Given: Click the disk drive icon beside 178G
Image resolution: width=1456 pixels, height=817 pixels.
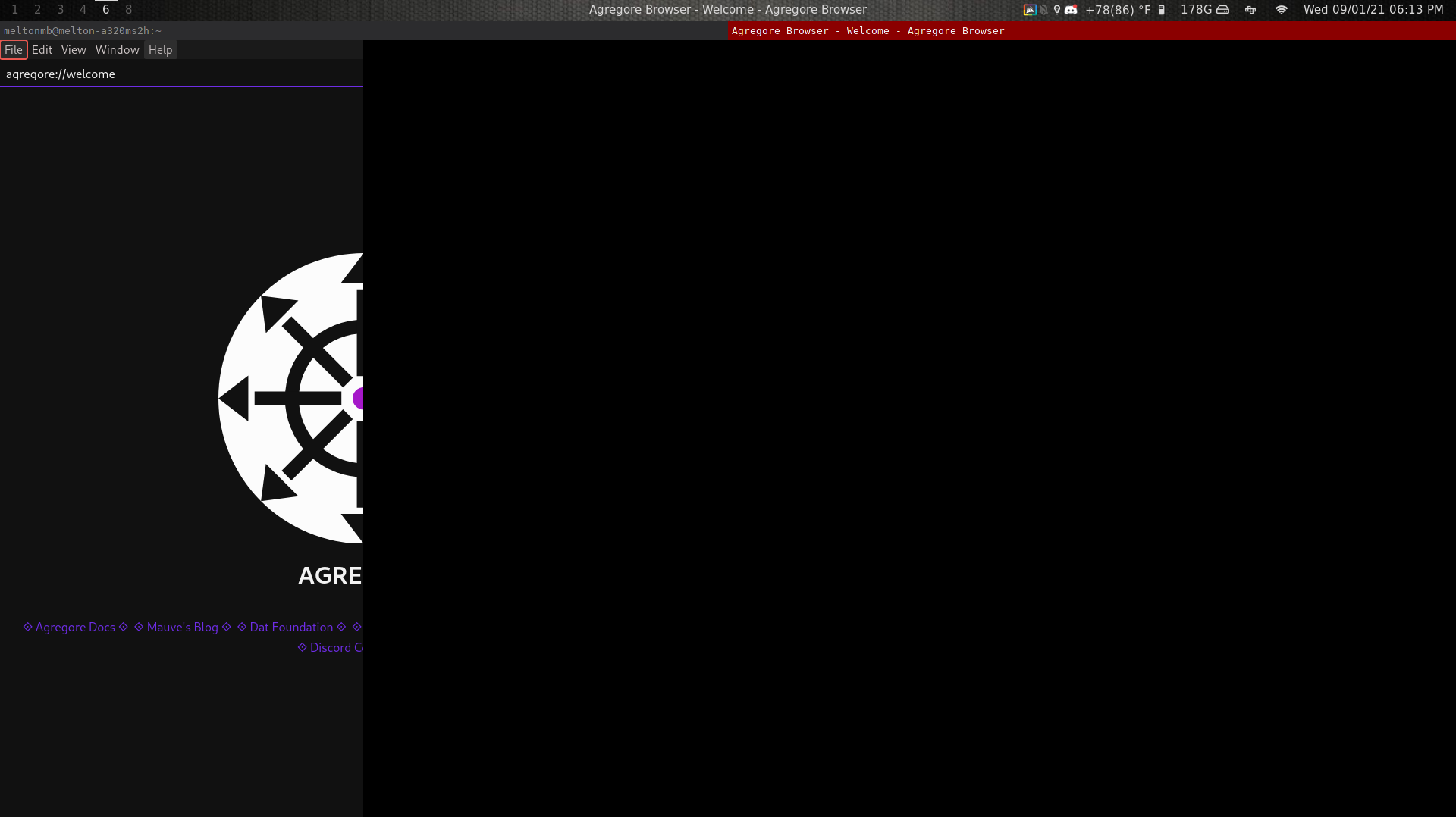Looking at the screenshot, I should (1223, 10).
